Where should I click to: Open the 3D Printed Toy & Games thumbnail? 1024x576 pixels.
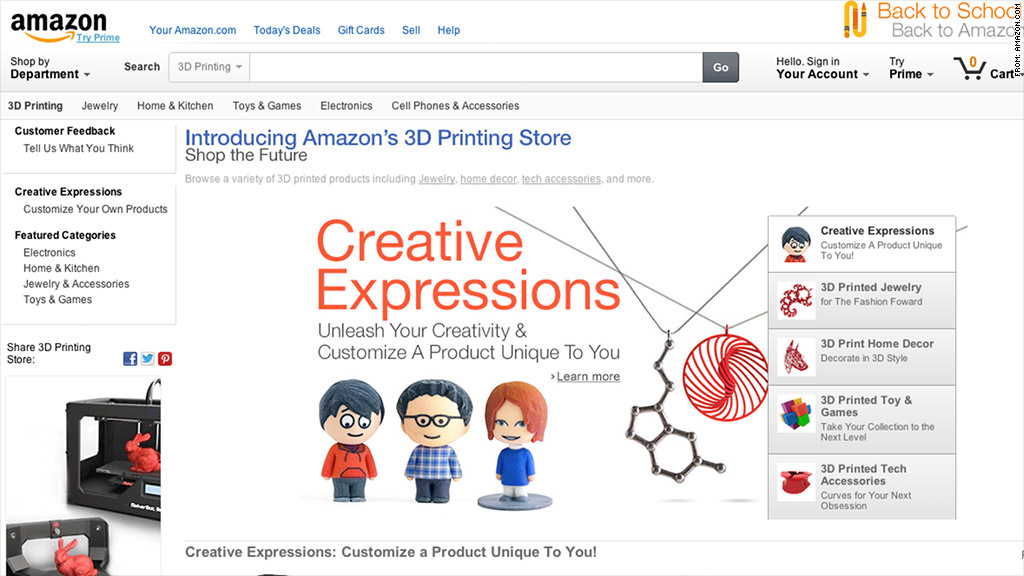click(x=795, y=414)
